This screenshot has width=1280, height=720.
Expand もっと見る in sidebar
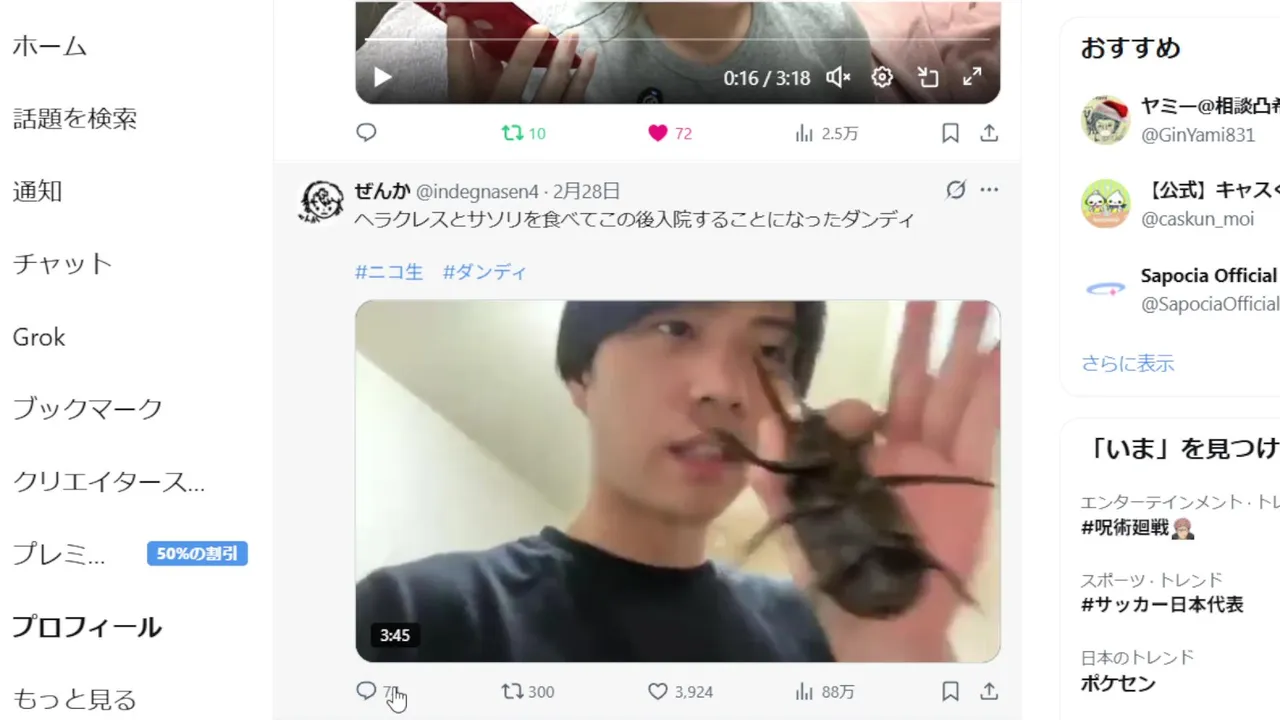[74, 699]
